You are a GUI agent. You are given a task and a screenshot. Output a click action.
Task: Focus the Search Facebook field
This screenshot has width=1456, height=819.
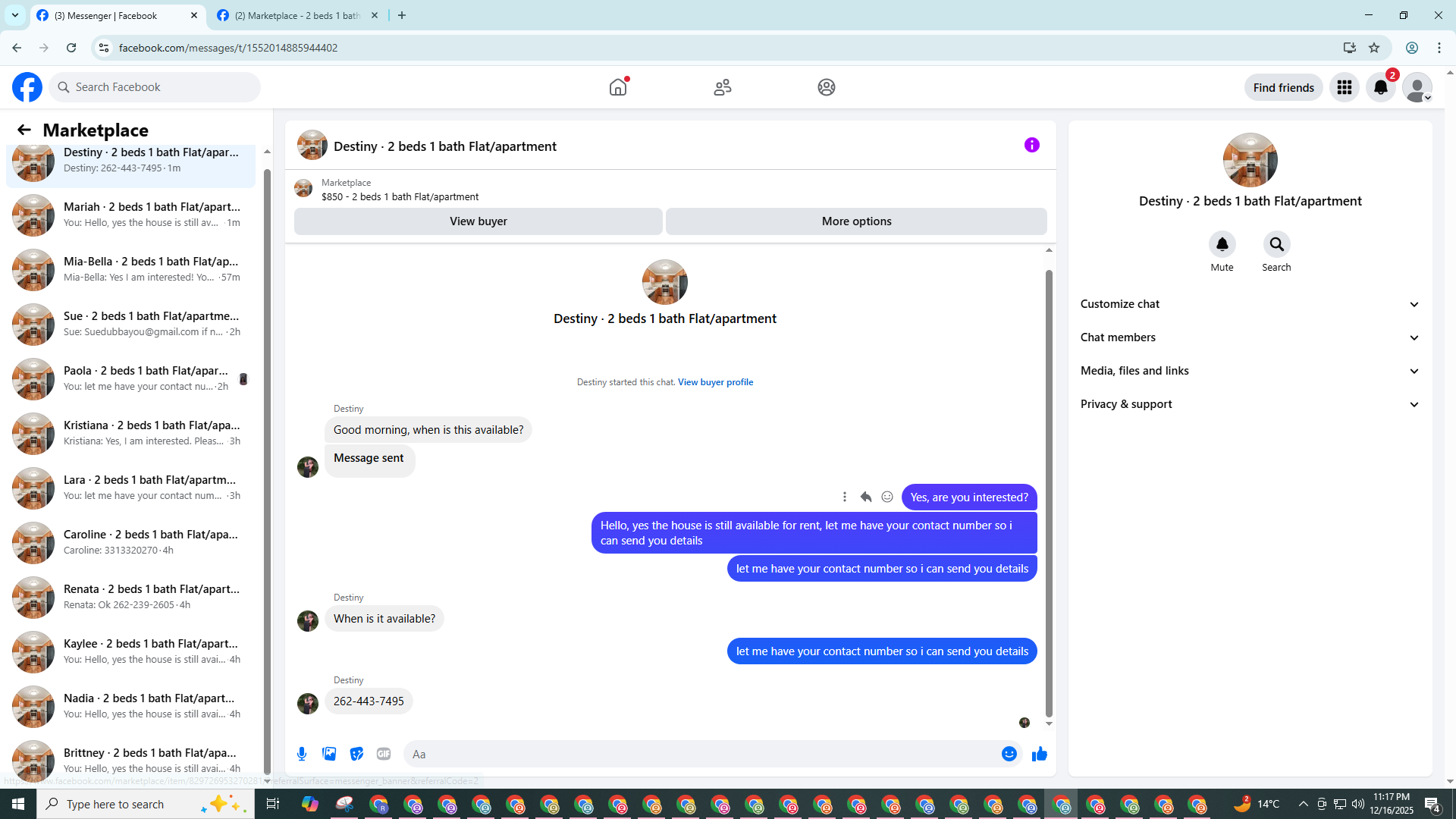pyautogui.click(x=155, y=87)
